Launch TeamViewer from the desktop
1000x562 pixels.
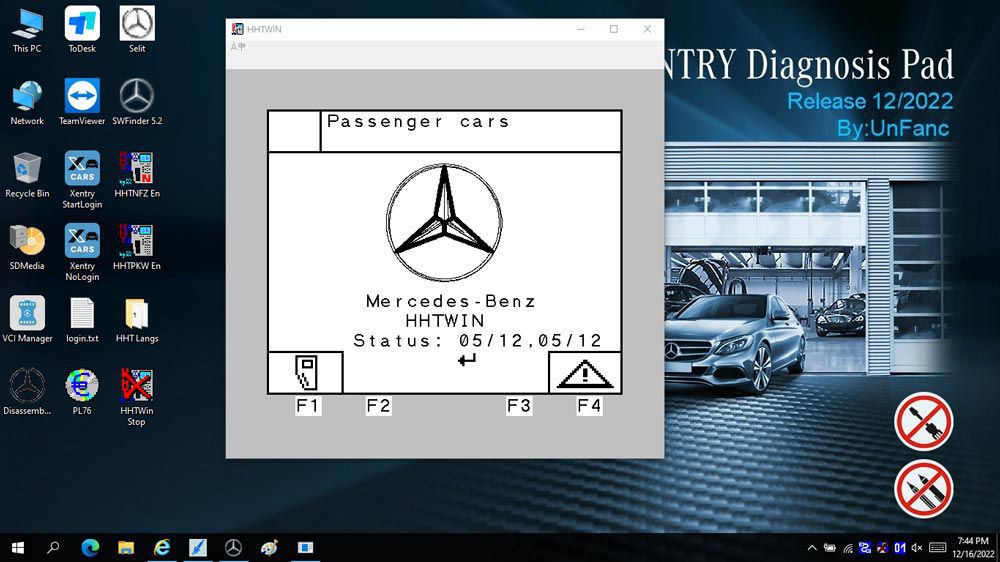pyautogui.click(x=82, y=102)
